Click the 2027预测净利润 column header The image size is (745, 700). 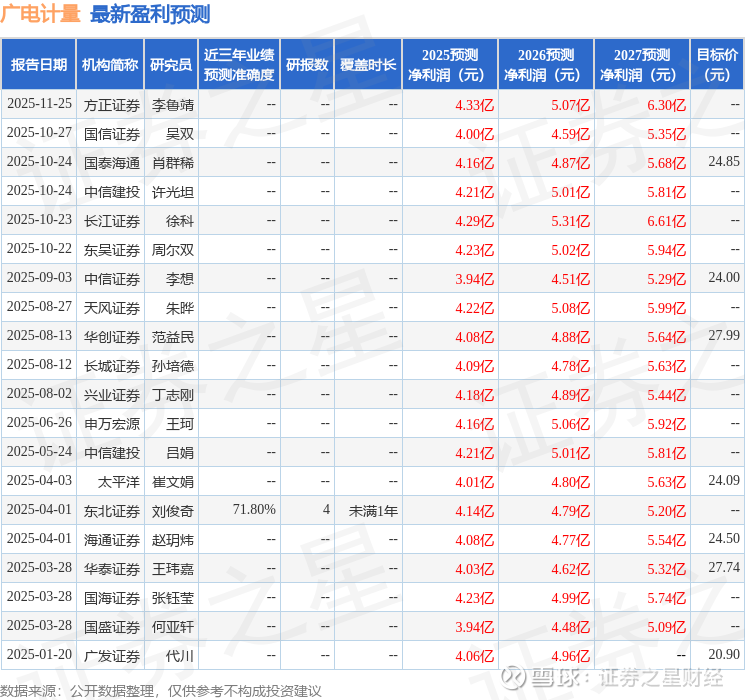click(642, 65)
